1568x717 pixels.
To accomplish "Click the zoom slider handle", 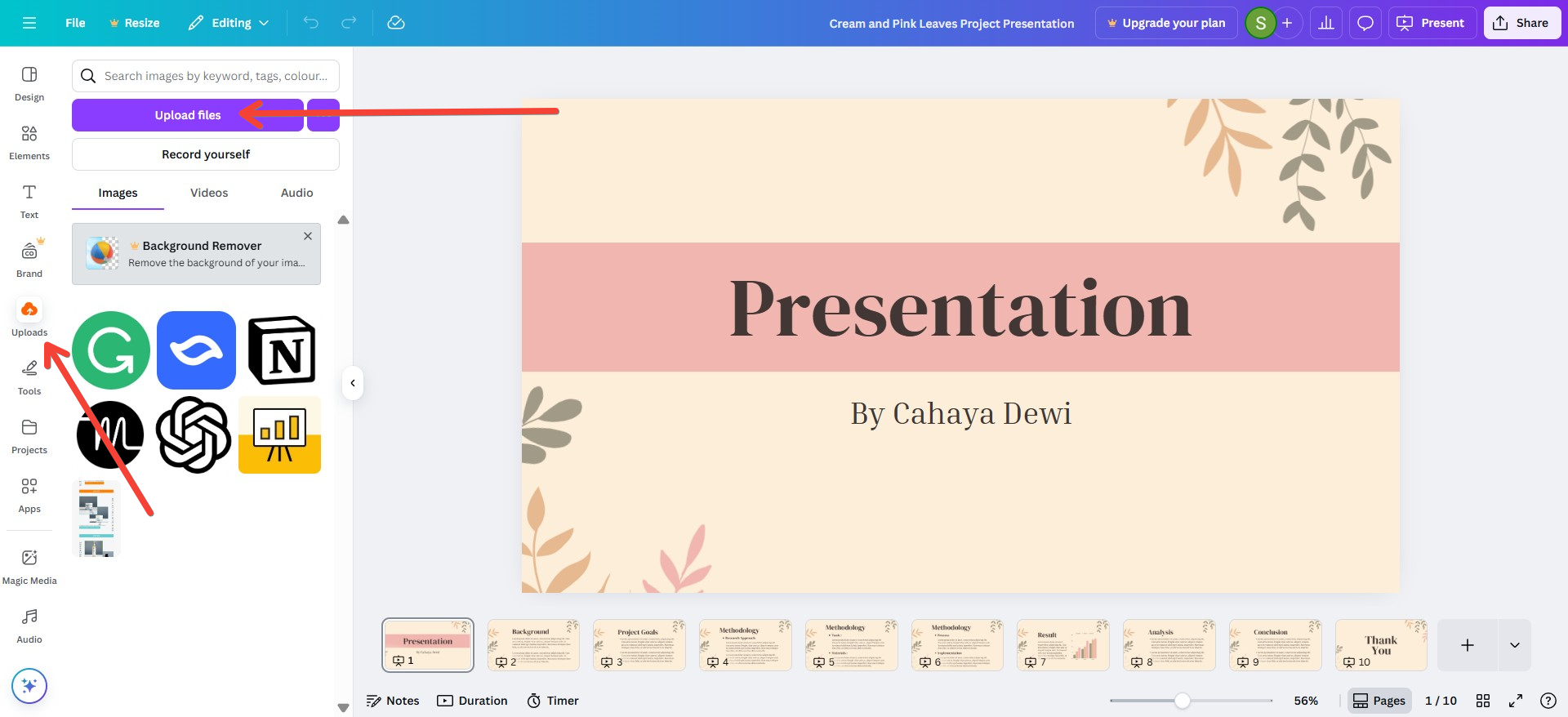I will click(x=1183, y=701).
